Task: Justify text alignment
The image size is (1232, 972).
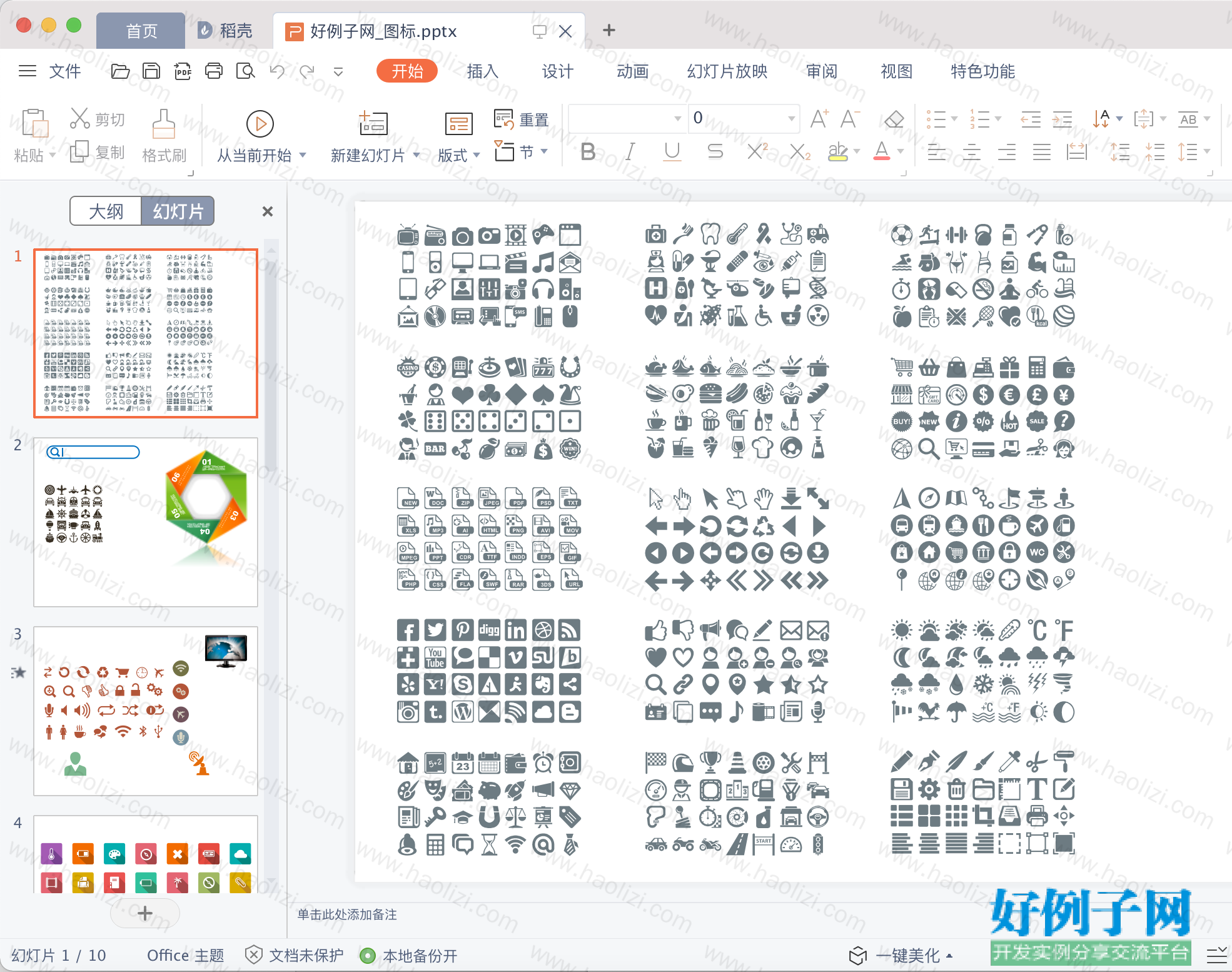Action: pyautogui.click(x=1041, y=152)
